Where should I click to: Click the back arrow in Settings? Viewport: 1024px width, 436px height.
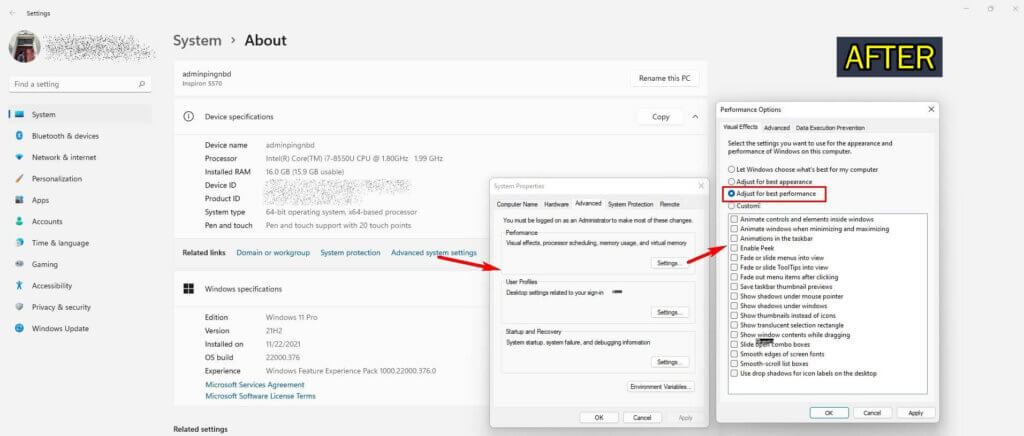12,13
